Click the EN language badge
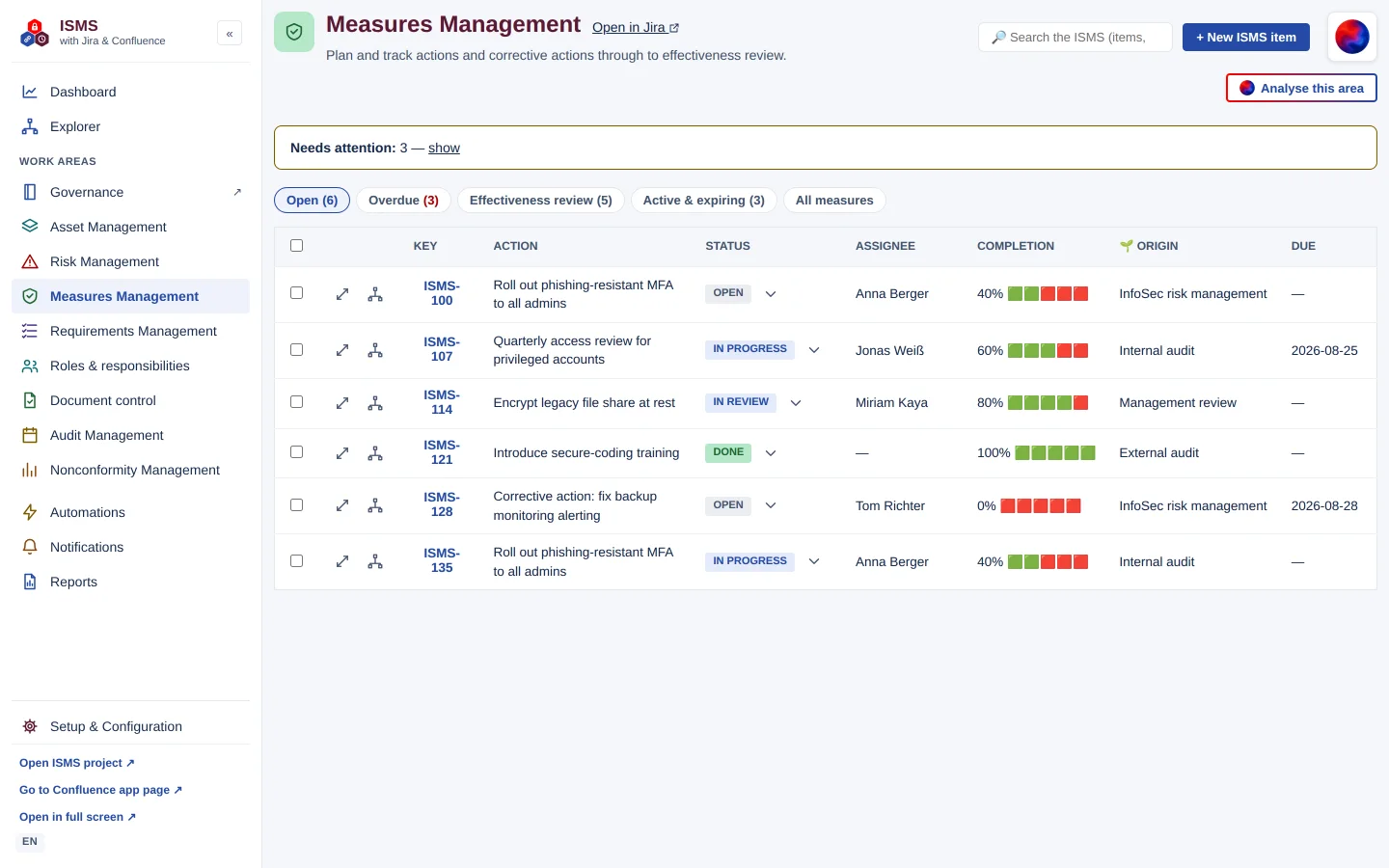Image resolution: width=1389 pixels, height=868 pixels. 30,842
